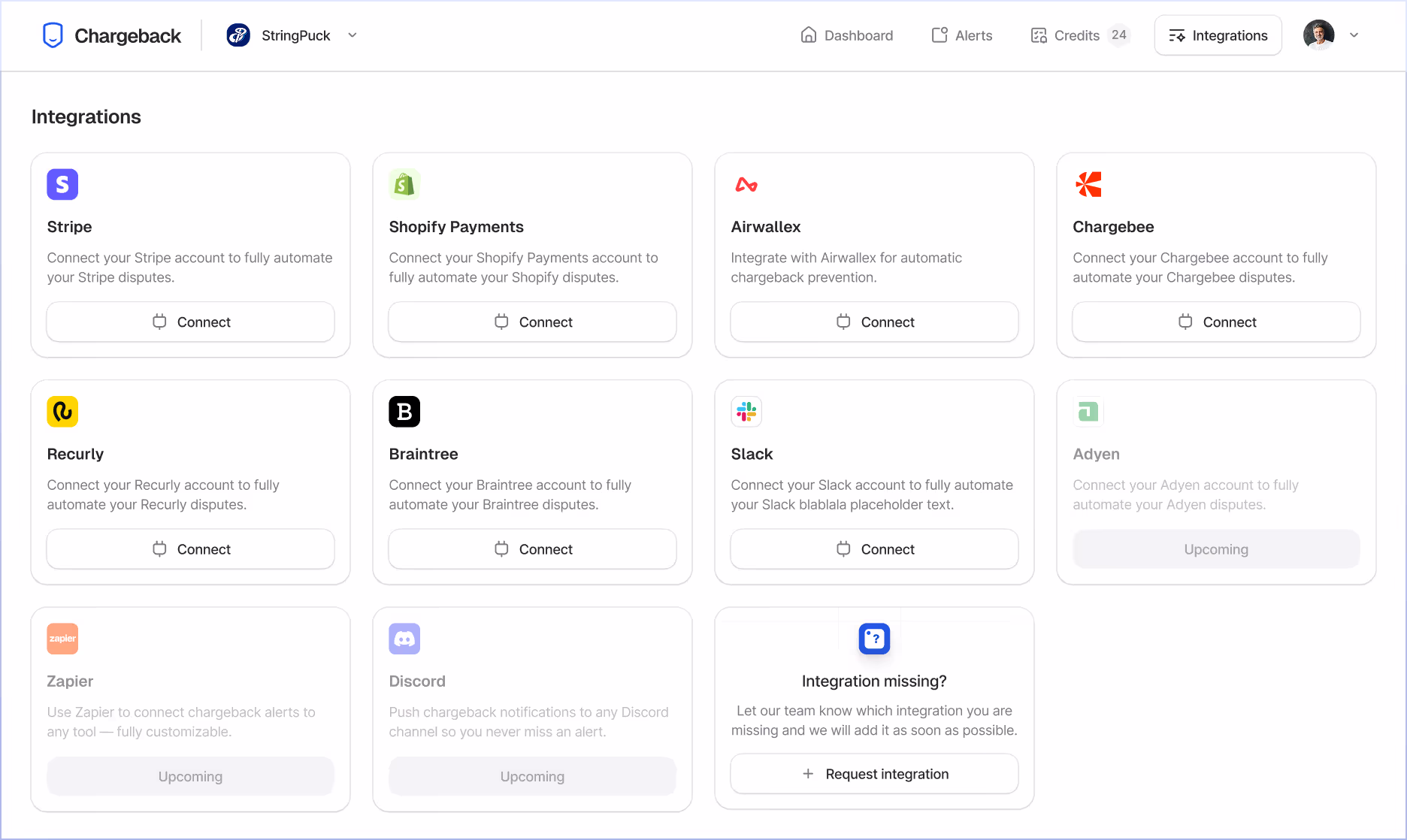The width and height of the screenshot is (1407, 840).
Task: Click the Credits icon in navigation
Action: (1039, 35)
